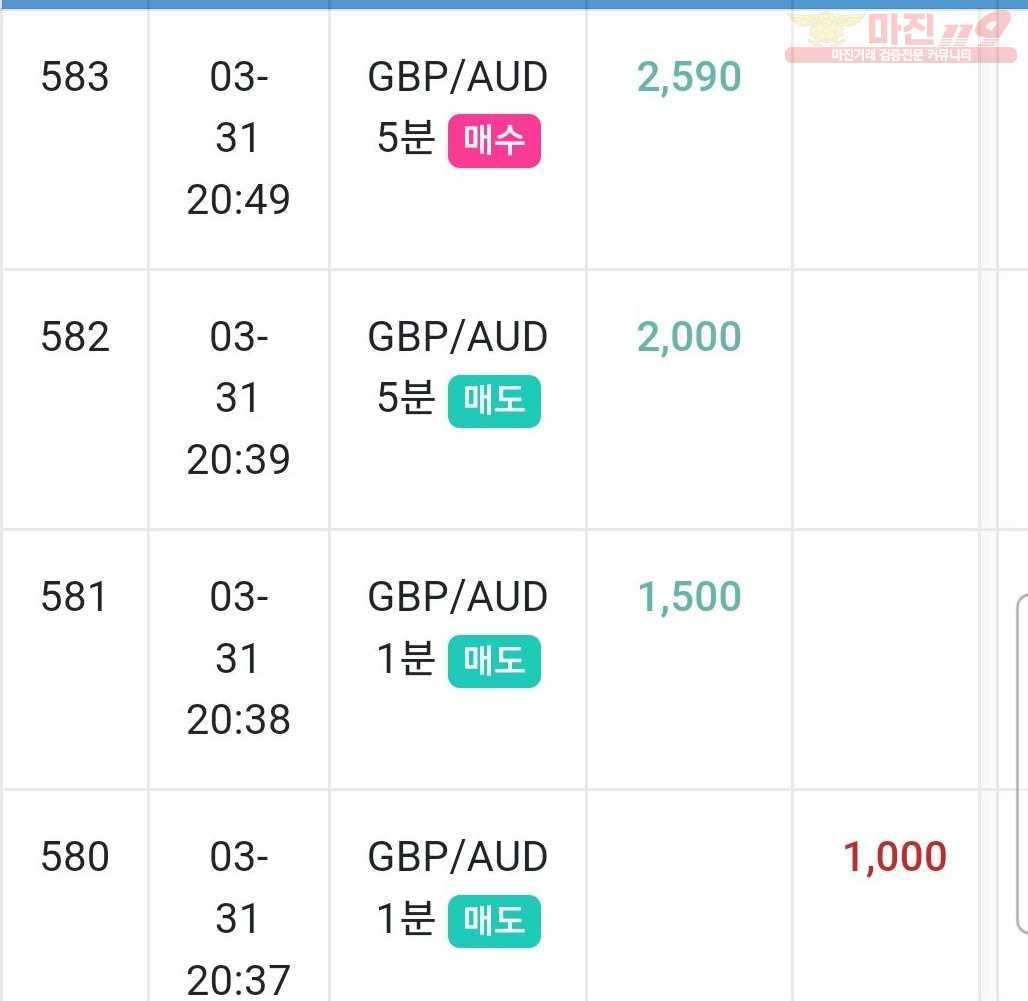1028x1001 pixels.
Task: Click the pink 매수 badge in row 583
Action: tap(494, 141)
